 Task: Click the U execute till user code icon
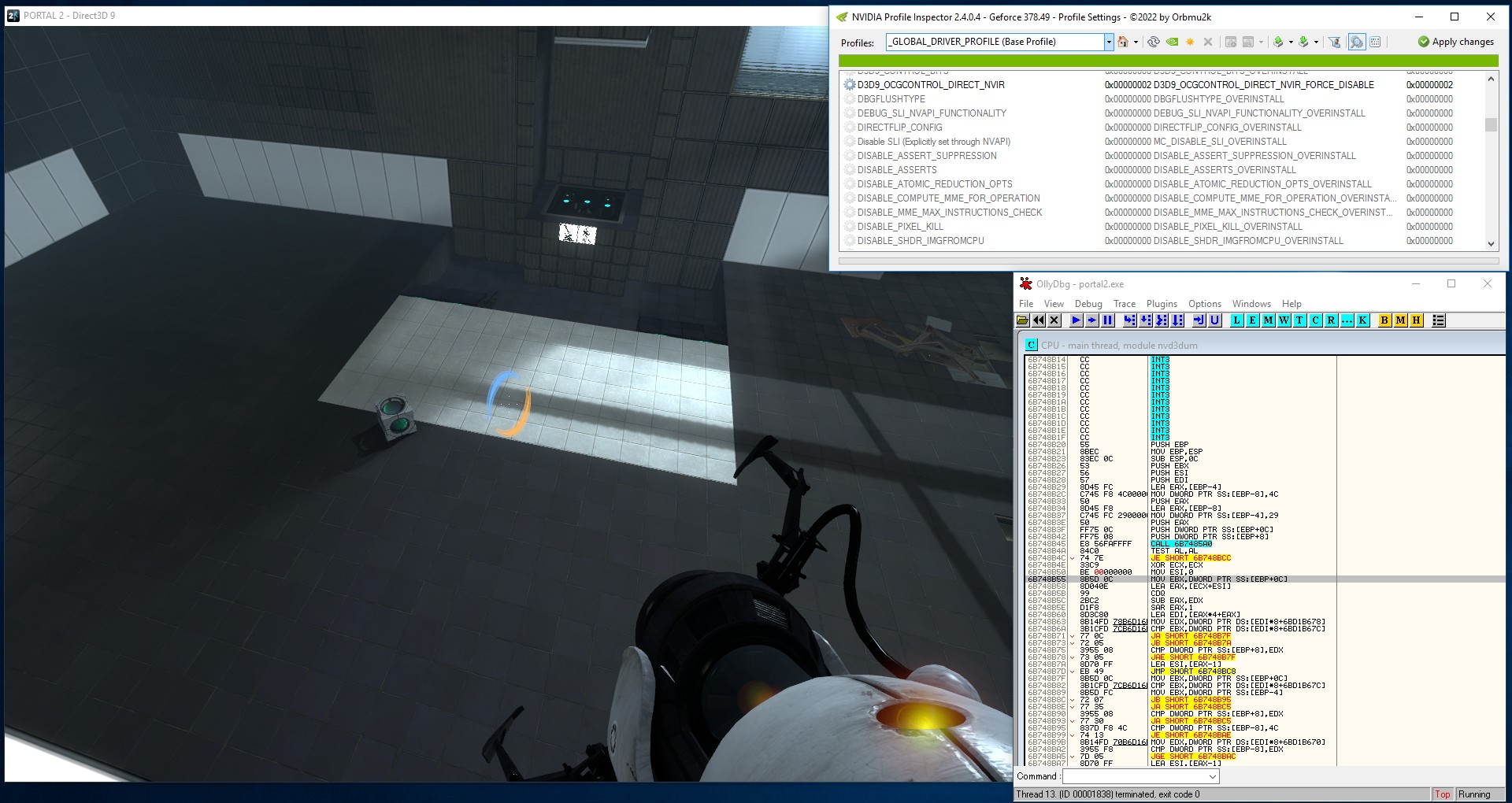[x=1215, y=320]
